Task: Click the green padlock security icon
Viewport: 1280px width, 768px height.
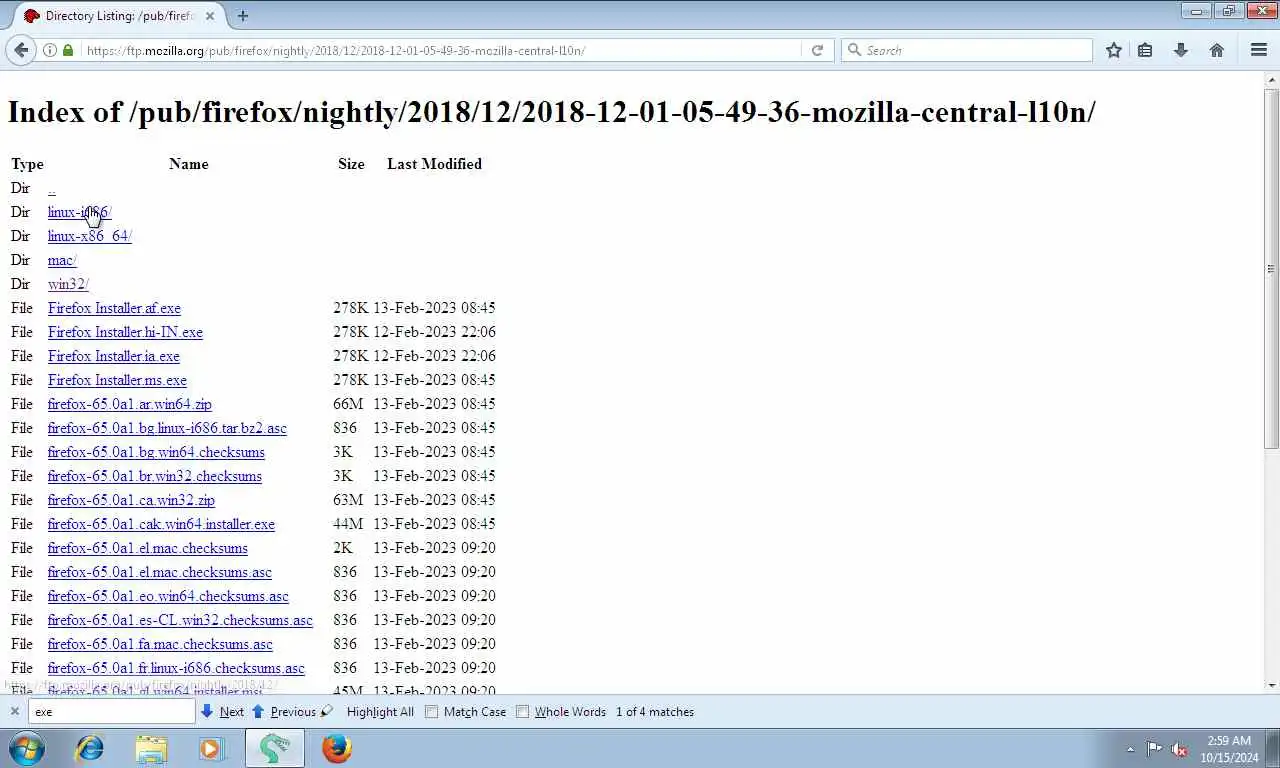Action: tap(68, 50)
